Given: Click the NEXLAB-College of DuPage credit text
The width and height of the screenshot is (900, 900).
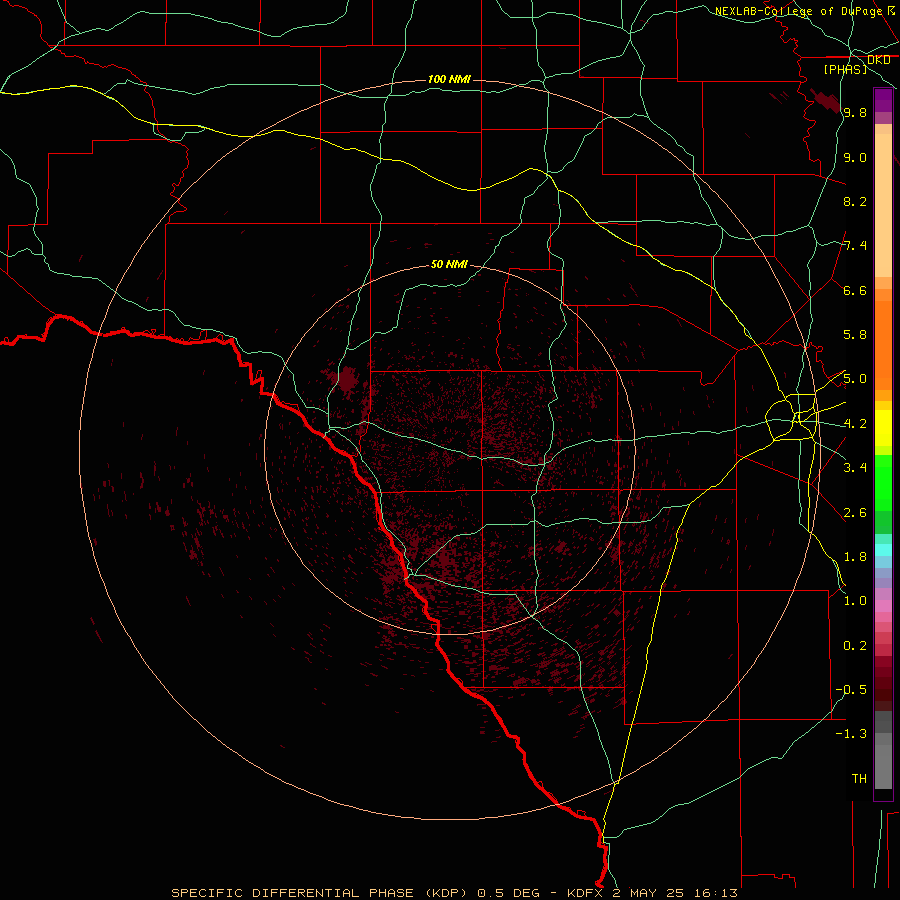Looking at the screenshot, I should tap(798, 11).
